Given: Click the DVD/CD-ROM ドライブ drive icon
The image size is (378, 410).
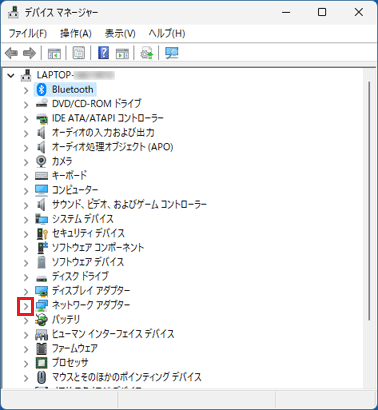Looking at the screenshot, I should (x=41, y=104).
